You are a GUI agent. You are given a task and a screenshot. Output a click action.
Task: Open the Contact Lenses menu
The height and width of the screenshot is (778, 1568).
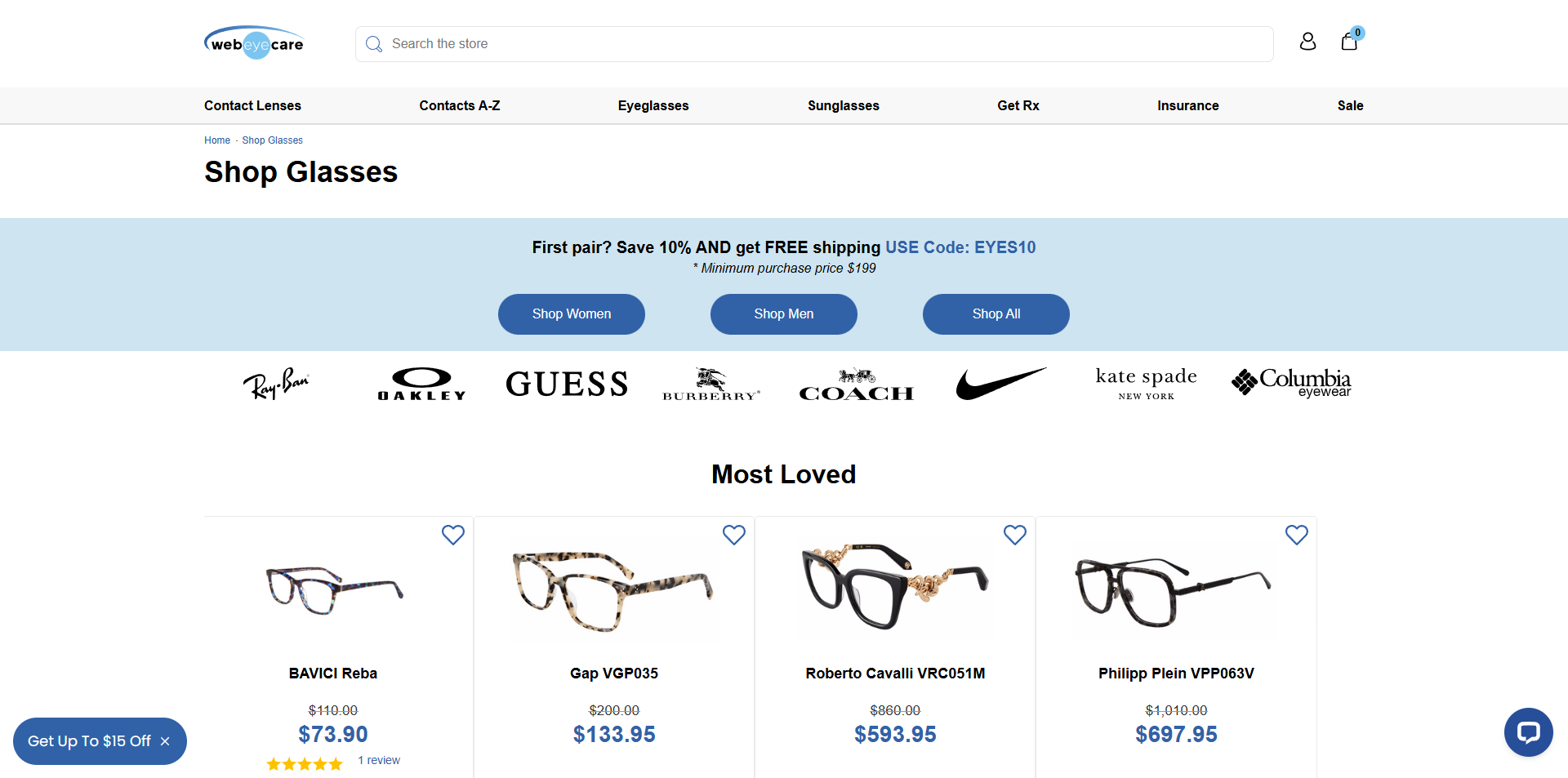(x=252, y=105)
